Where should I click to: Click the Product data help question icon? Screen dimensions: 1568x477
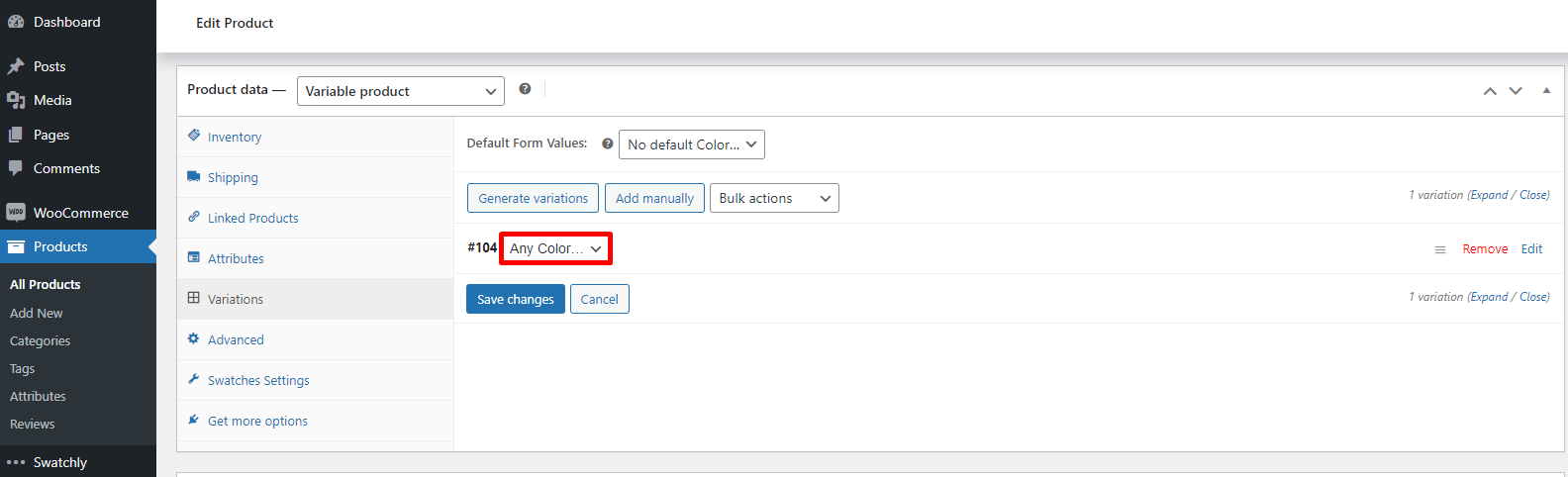click(x=525, y=89)
